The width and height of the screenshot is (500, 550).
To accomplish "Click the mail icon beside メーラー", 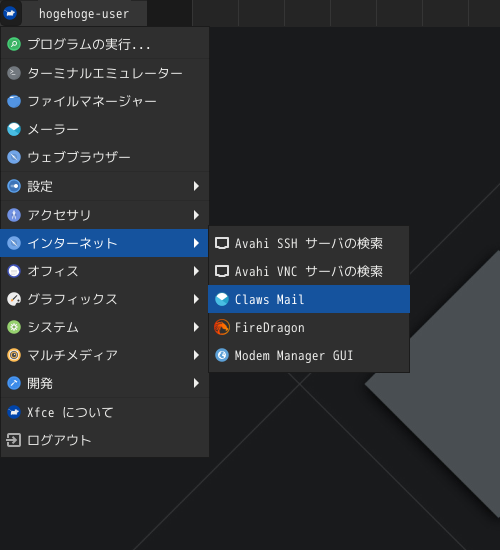I will coord(14,129).
